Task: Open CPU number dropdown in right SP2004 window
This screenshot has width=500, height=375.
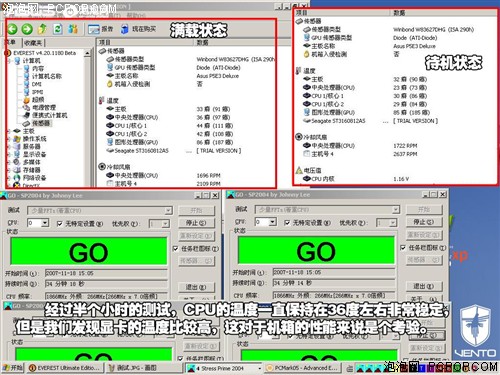Action: pos(273,222)
